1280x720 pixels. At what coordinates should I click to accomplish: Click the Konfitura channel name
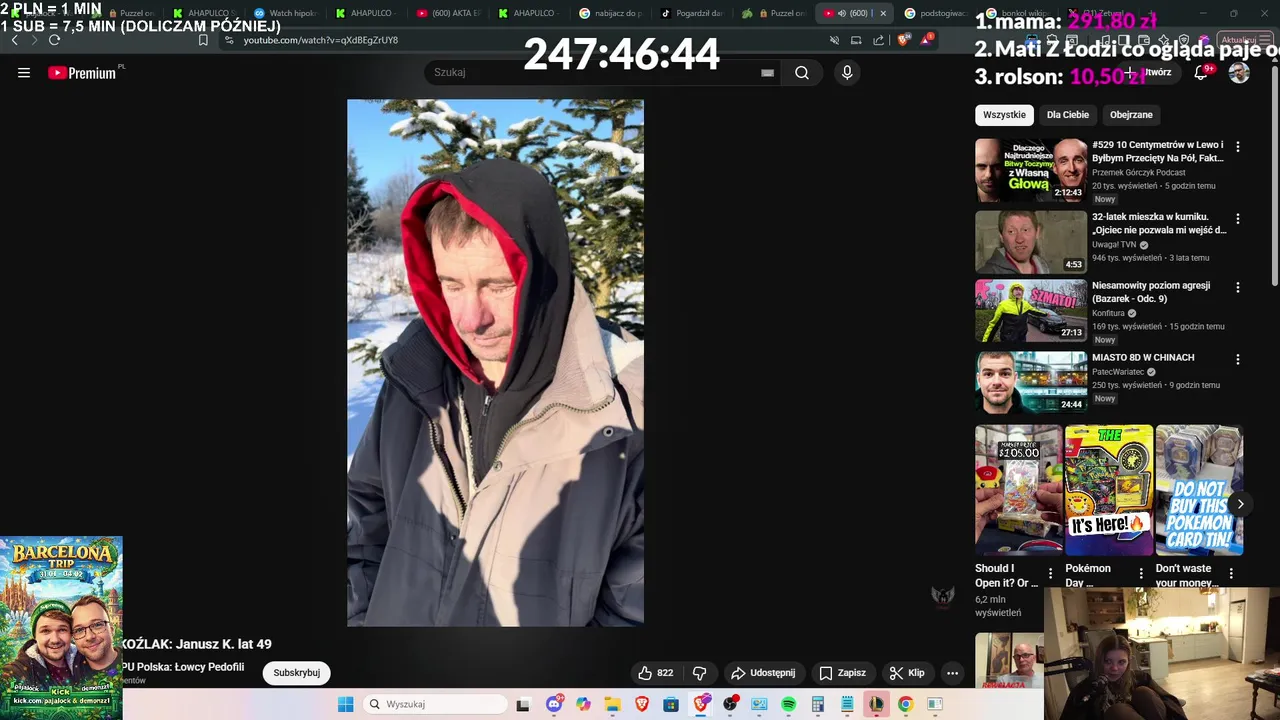point(1109,313)
